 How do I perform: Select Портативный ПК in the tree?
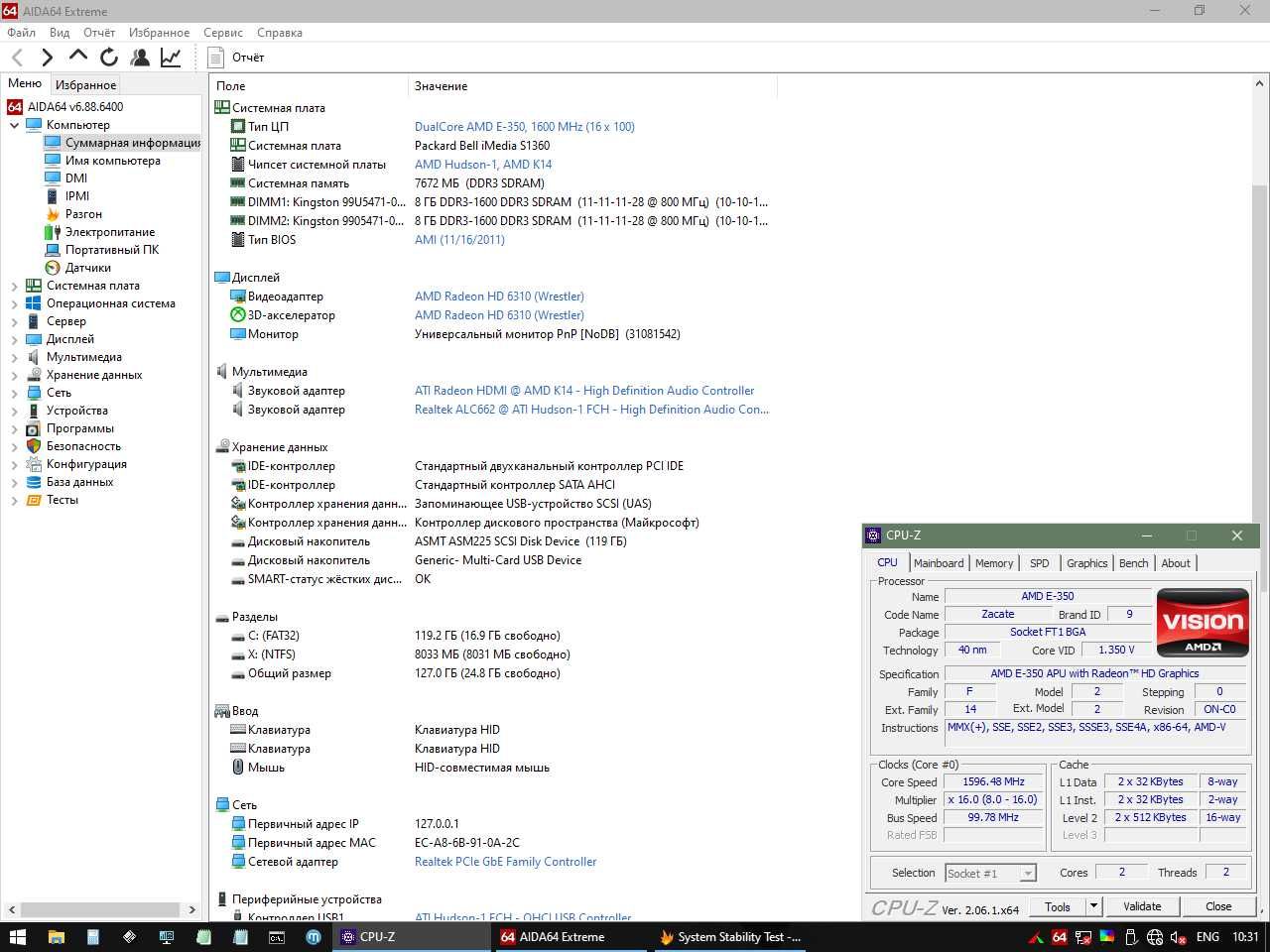111,250
